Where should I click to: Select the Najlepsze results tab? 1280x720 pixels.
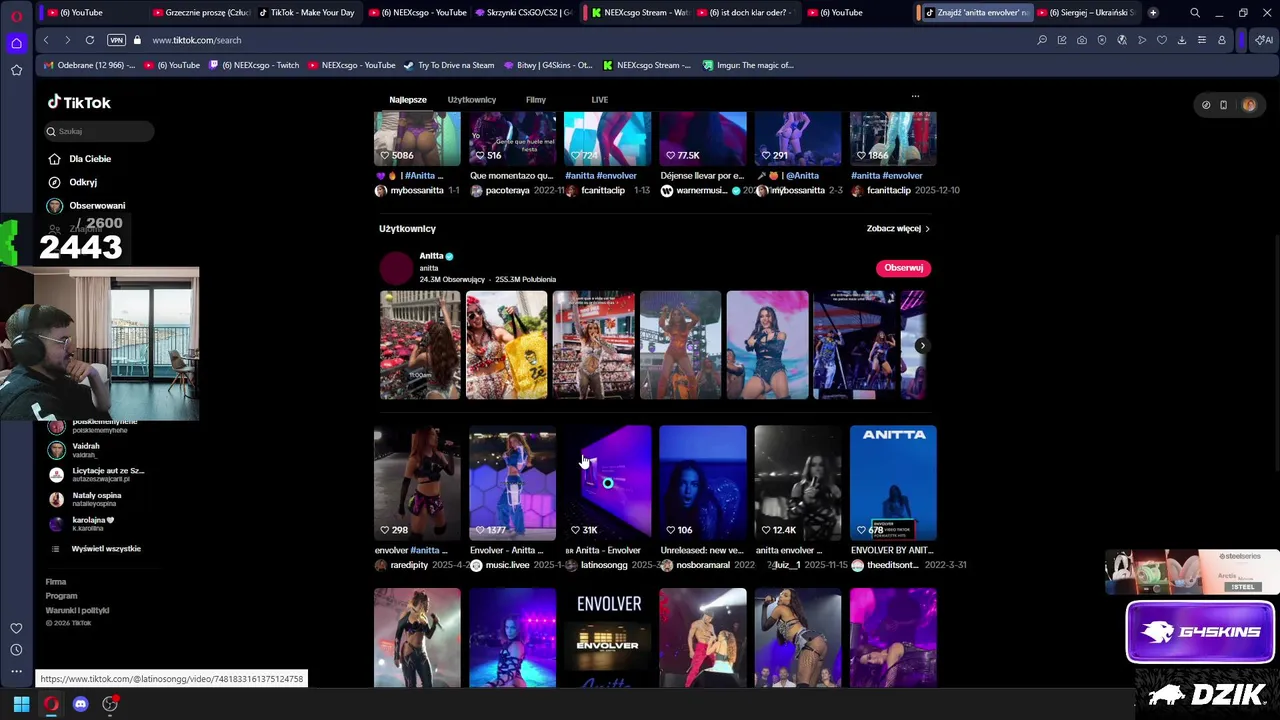(x=408, y=100)
